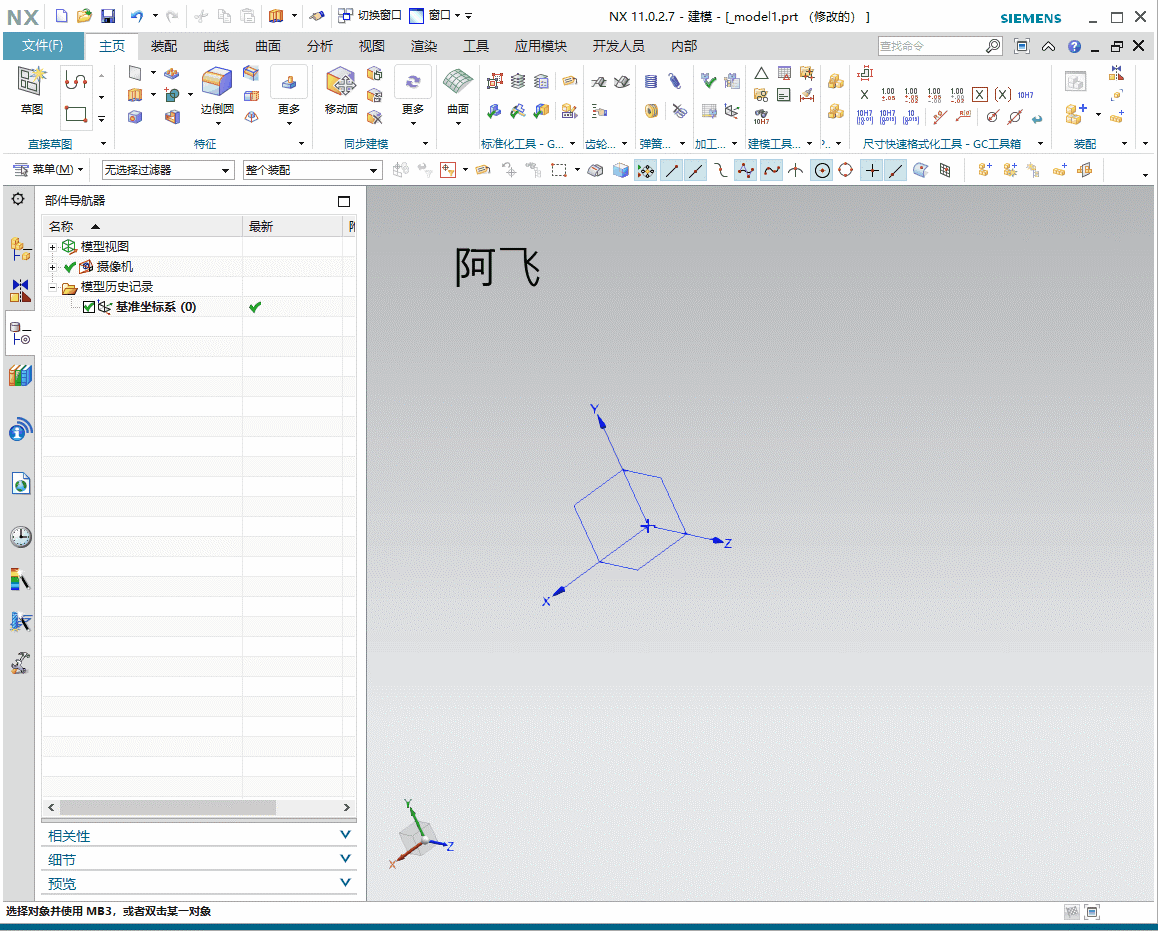The height and width of the screenshot is (931, 1158).
Task: Toggle the Point on Face snap option
Action: click(920, 171)
